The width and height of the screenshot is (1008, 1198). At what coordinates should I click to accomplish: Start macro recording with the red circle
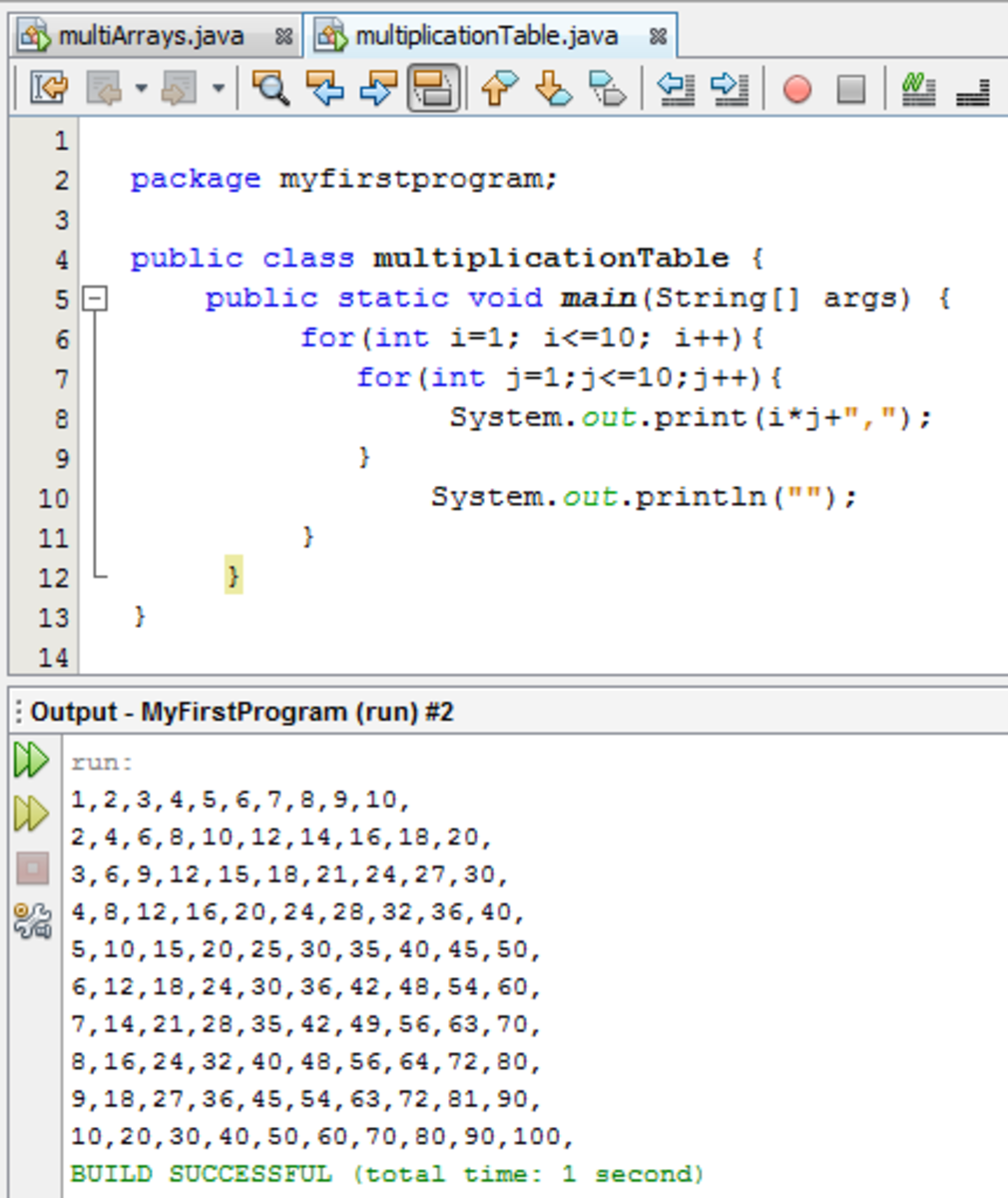coord(796,89)
